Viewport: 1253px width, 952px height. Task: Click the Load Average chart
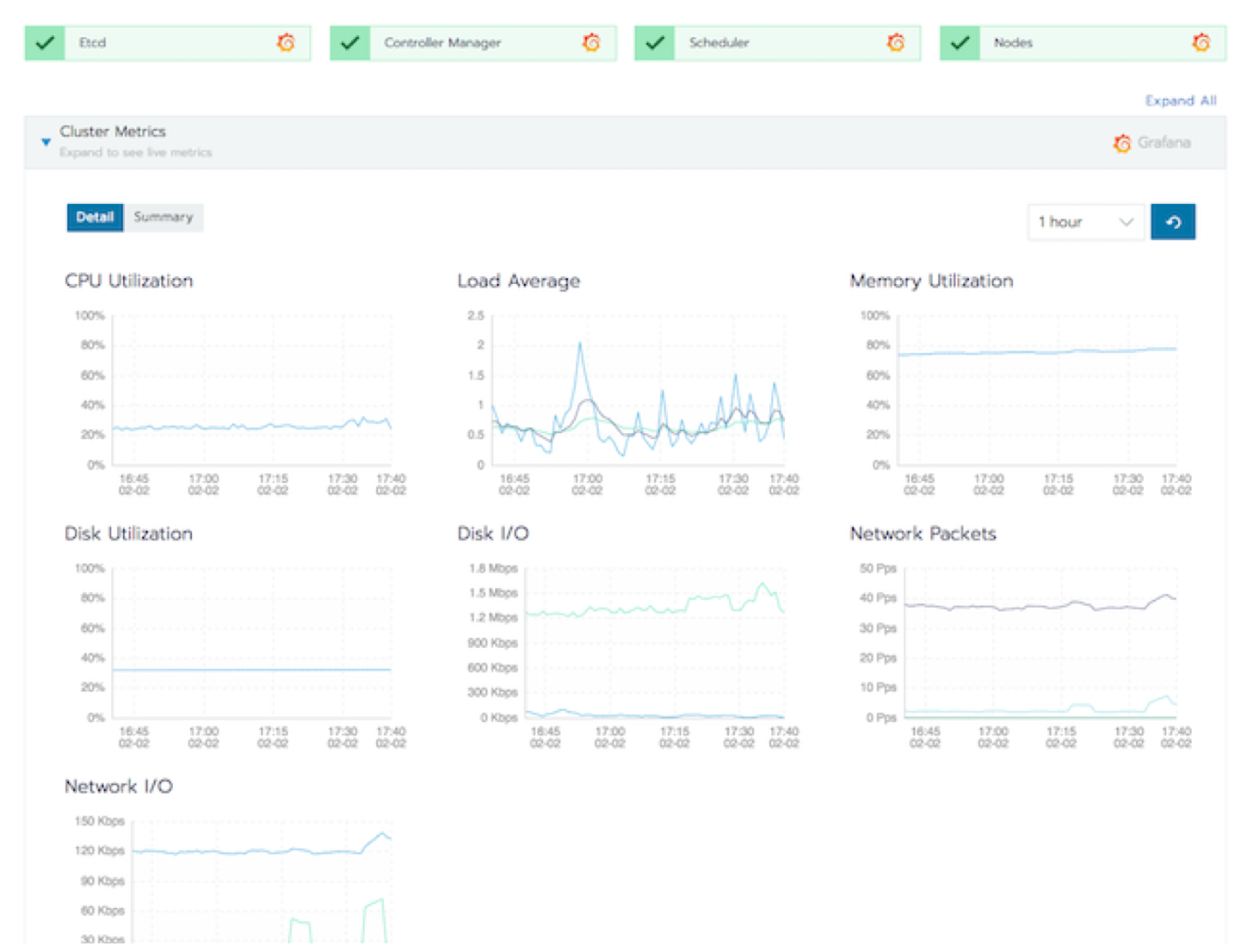point(637,392)
